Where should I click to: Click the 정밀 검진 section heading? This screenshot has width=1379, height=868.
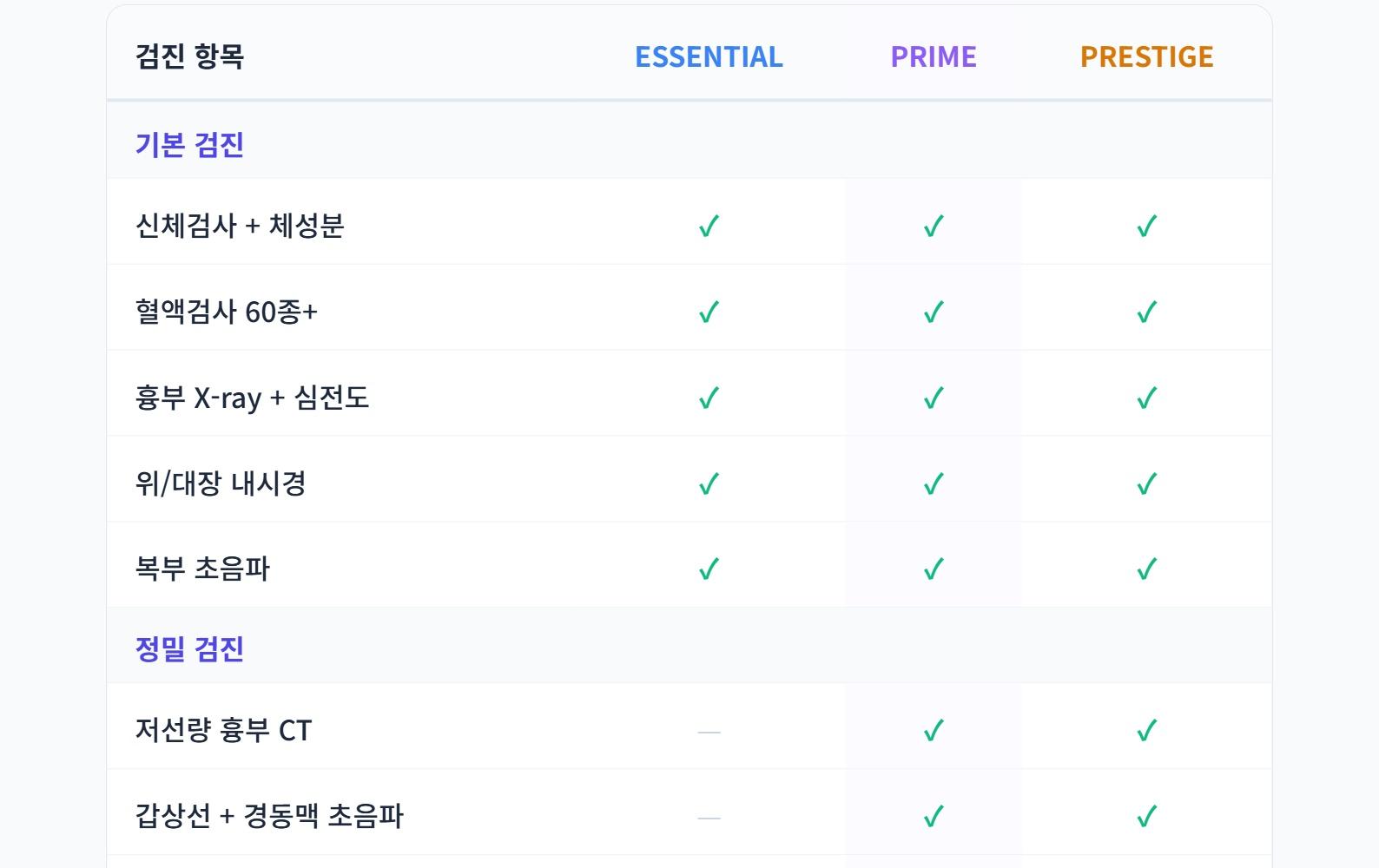pyautogui.click(x=189, y=648)
